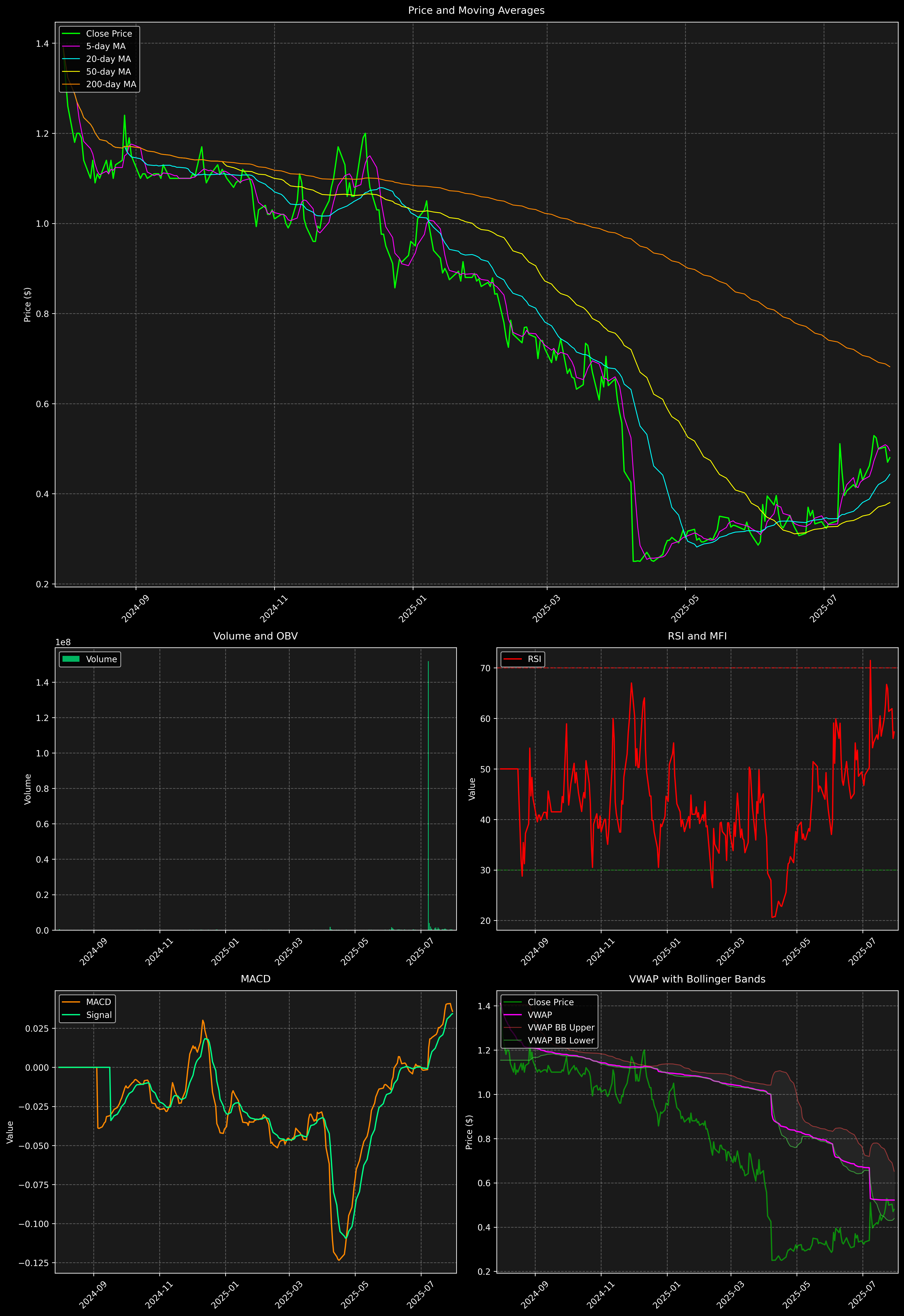Click the orange line sample beside the MACD legend entry
The height and width of the screenshot is (1316, 904).
[x=71, y=1002]
